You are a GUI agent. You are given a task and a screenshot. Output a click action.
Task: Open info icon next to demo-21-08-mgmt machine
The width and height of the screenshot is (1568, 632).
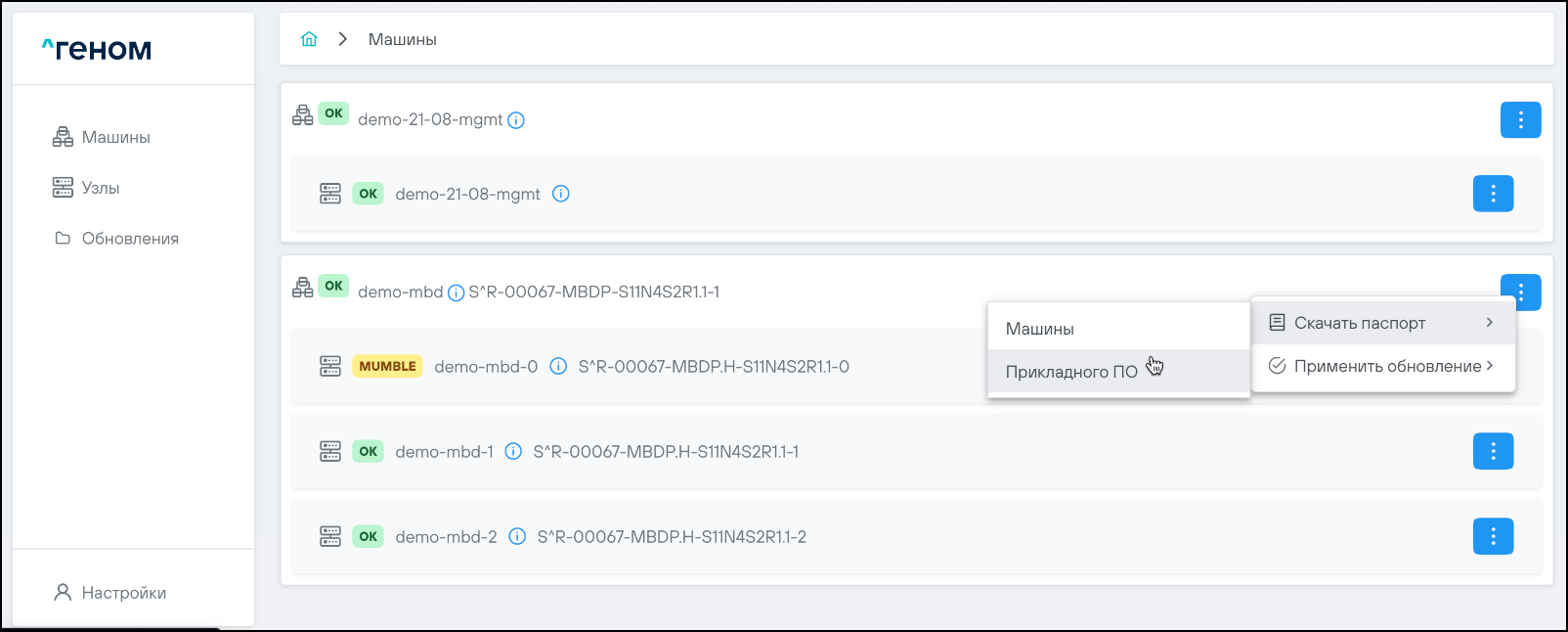click(x=516, y=120)
